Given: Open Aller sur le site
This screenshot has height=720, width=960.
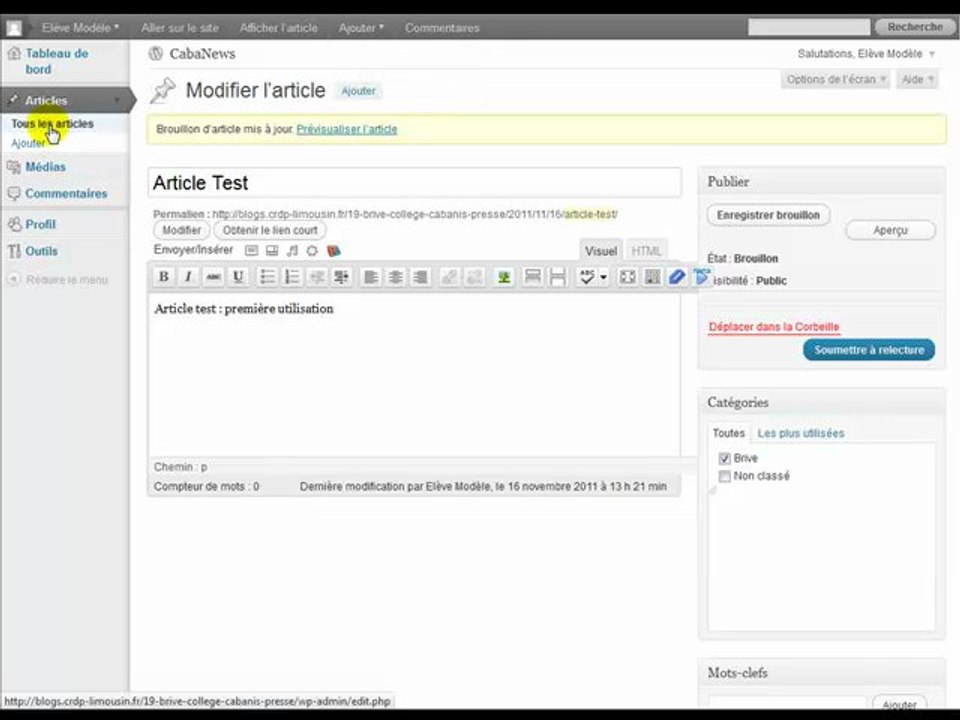Looking at the screenshot, I should point(180,28).
